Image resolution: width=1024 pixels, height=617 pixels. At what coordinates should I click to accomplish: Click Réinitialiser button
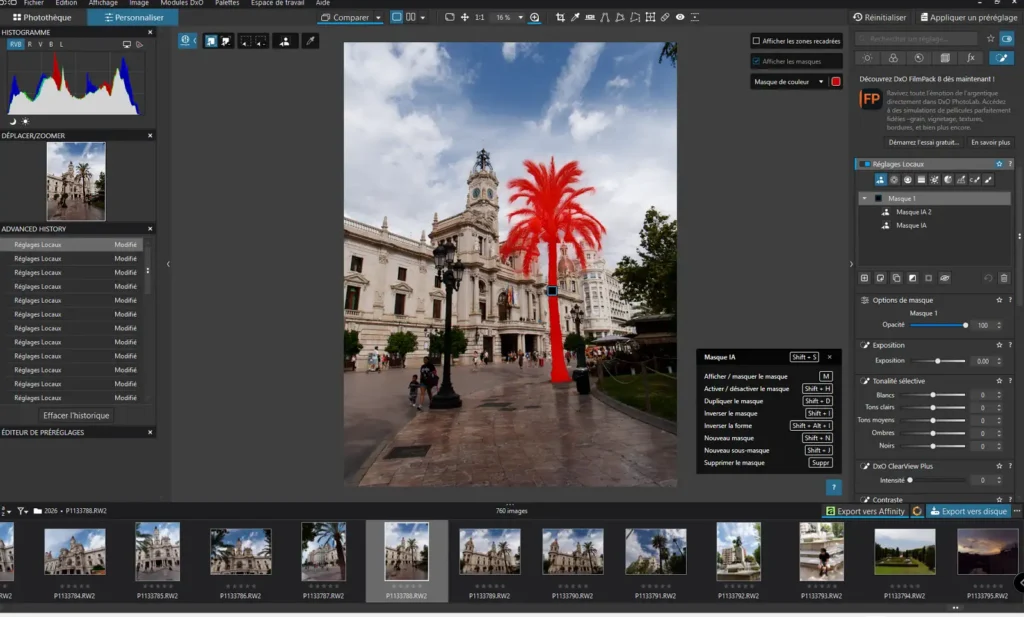pos(880,18)
